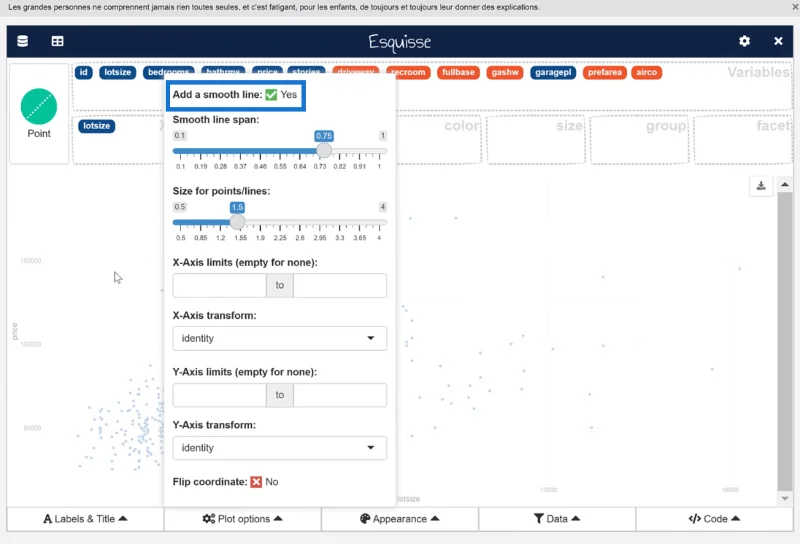Open the Appearance panel
The image size is (800, 544).
pyautogui.click(x=399, y=519)
